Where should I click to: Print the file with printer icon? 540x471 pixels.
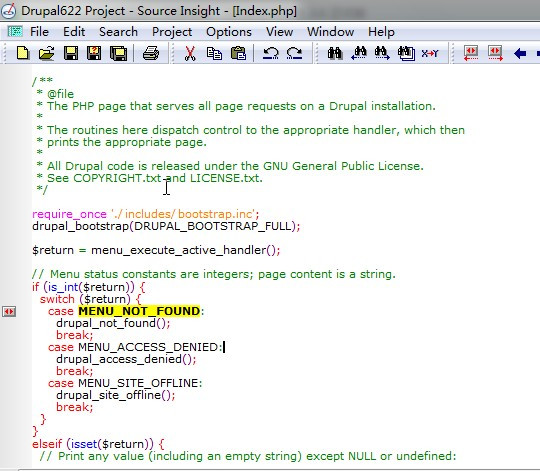pos(150,53)
